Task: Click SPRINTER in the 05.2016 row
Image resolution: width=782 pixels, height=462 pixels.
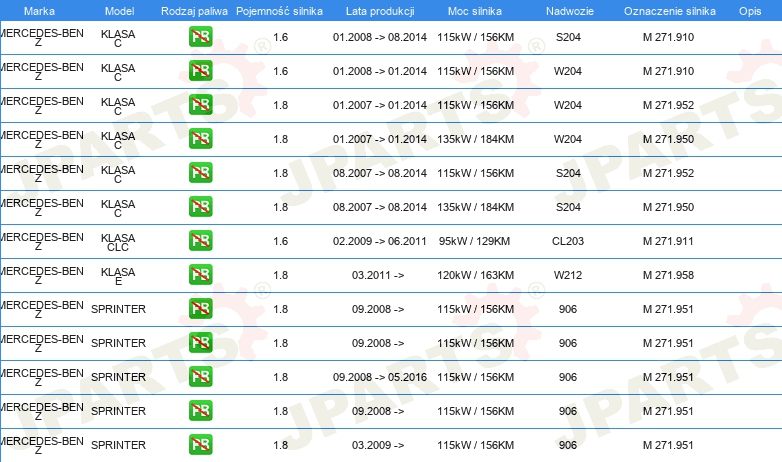Action: (118, 377)
